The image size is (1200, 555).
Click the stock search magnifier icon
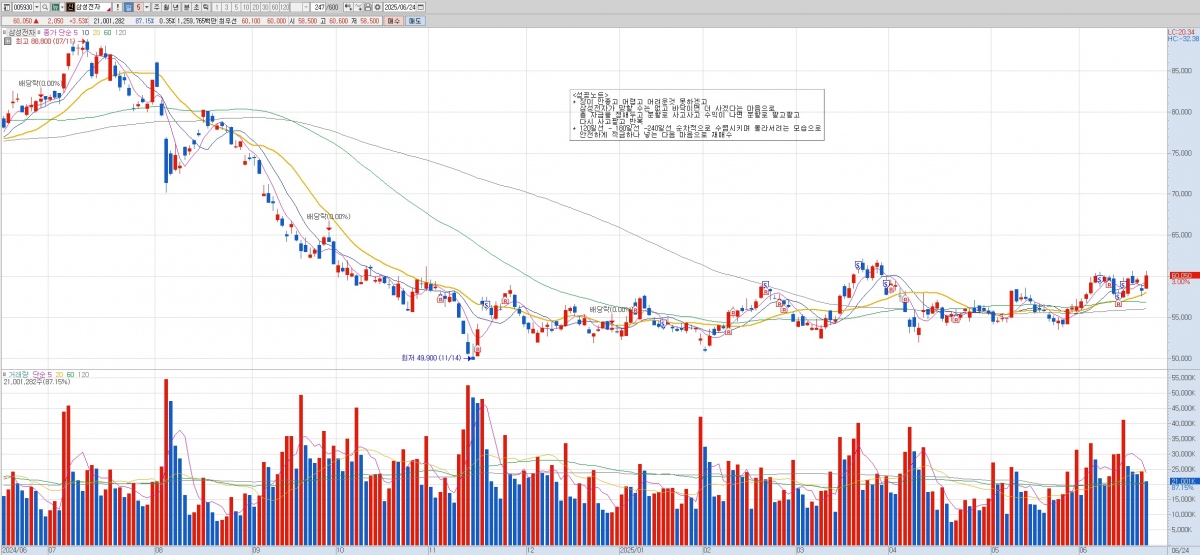click(x=45, y=6)
